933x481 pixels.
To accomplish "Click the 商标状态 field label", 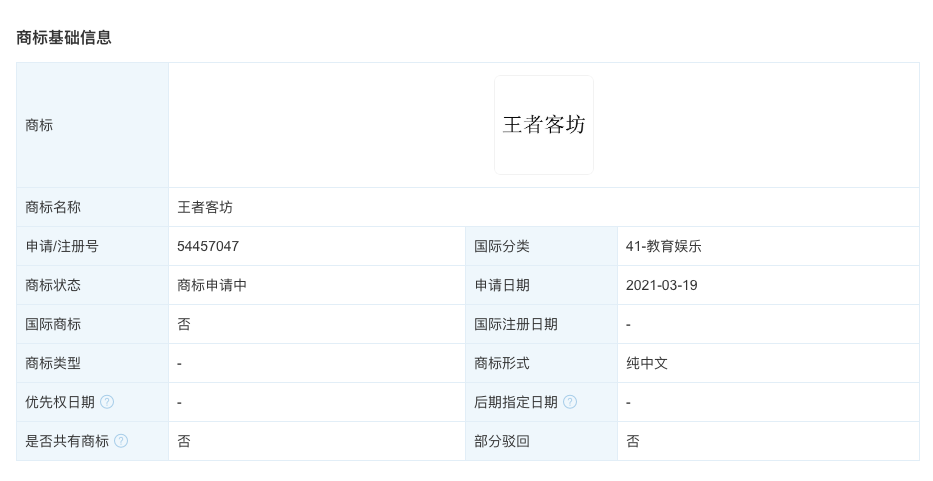I will tap(53, 285).
